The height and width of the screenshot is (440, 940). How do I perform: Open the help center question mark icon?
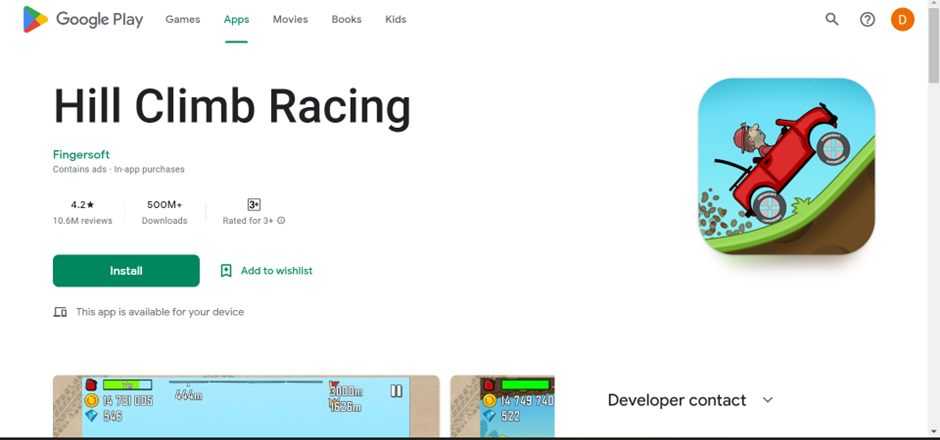[867, 20]
